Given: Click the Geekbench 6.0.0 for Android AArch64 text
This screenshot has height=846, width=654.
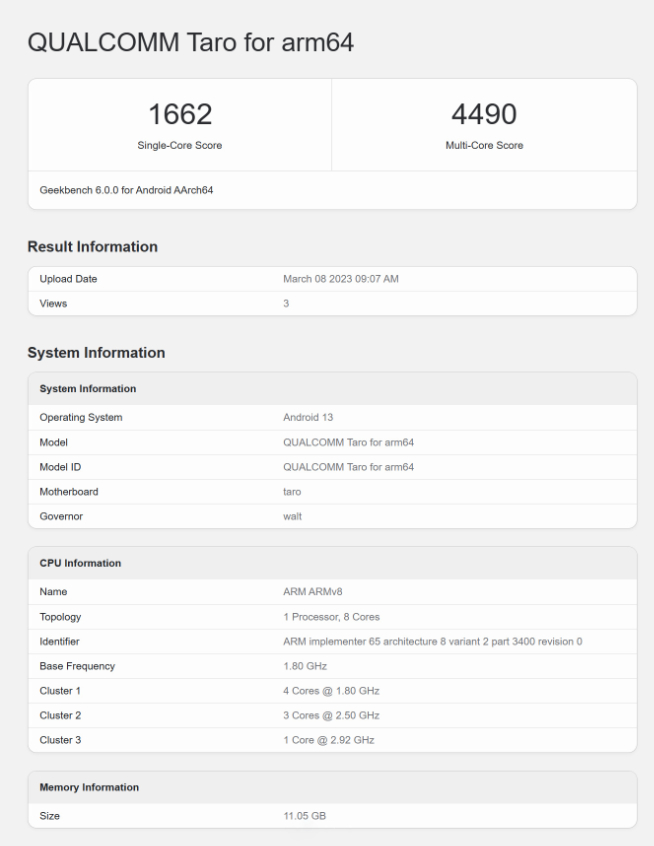Looking at the screenshot, I should point(120,191).
